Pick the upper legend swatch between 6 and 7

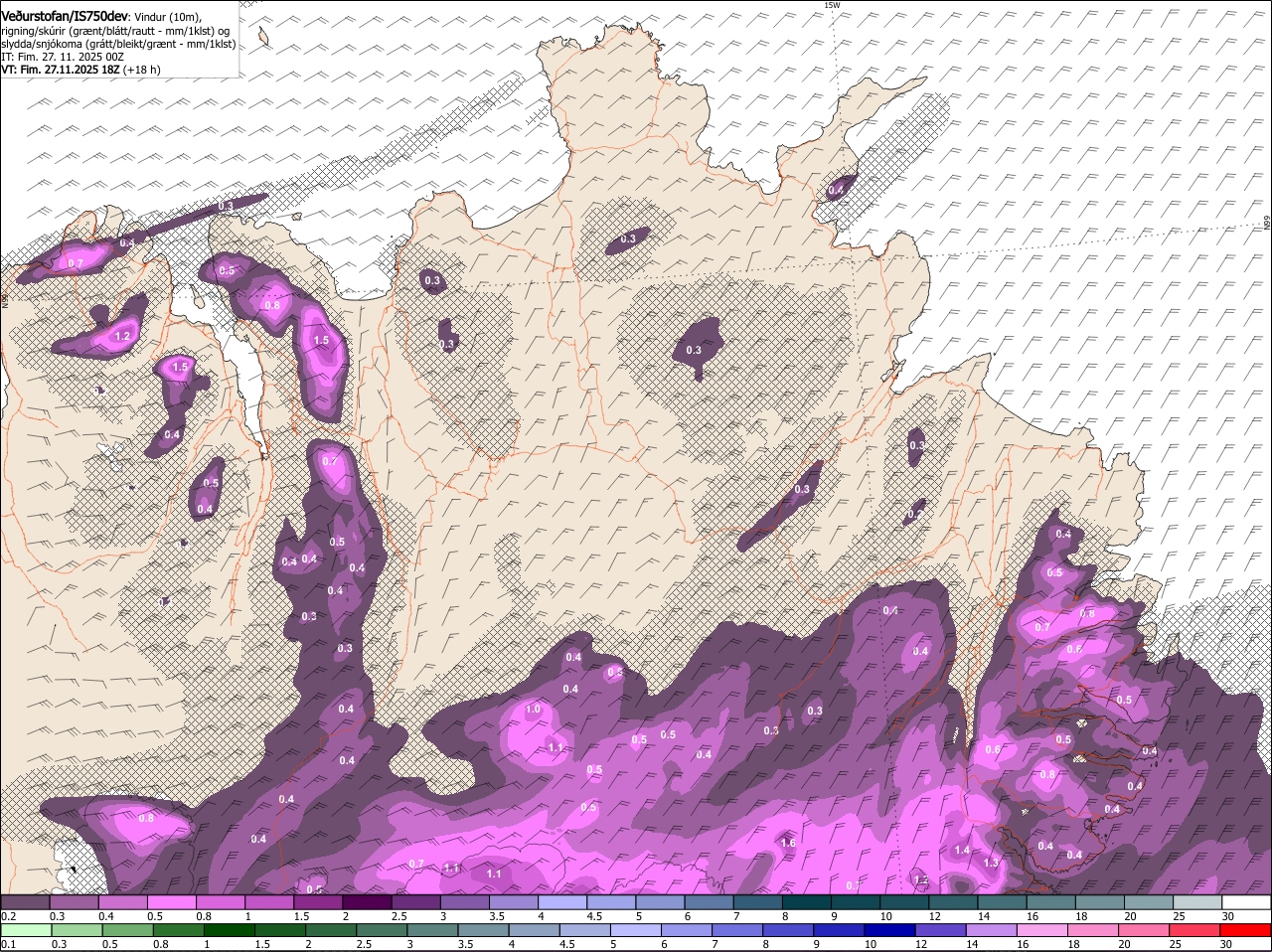[709, 902]
